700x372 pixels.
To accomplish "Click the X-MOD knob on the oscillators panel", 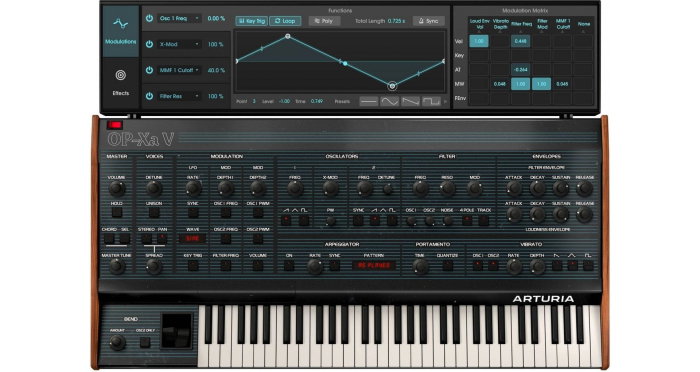I will (330, 188).
